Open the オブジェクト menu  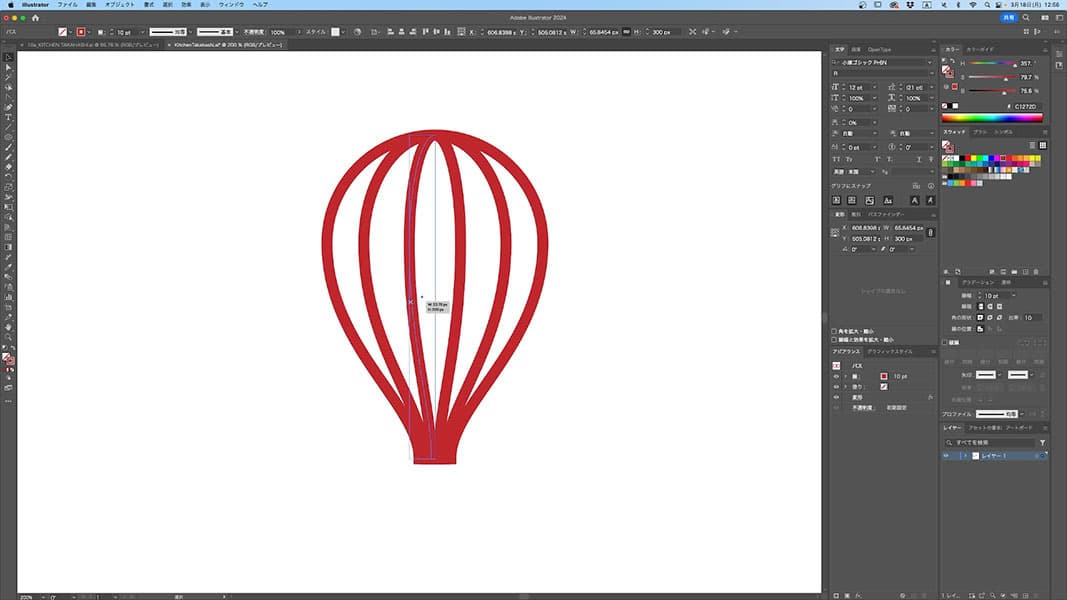point(118,5)
